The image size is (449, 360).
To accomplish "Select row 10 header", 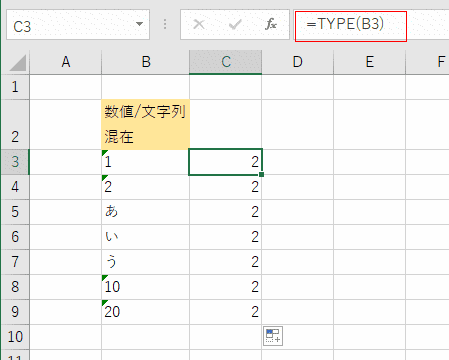I will [15, 337].
